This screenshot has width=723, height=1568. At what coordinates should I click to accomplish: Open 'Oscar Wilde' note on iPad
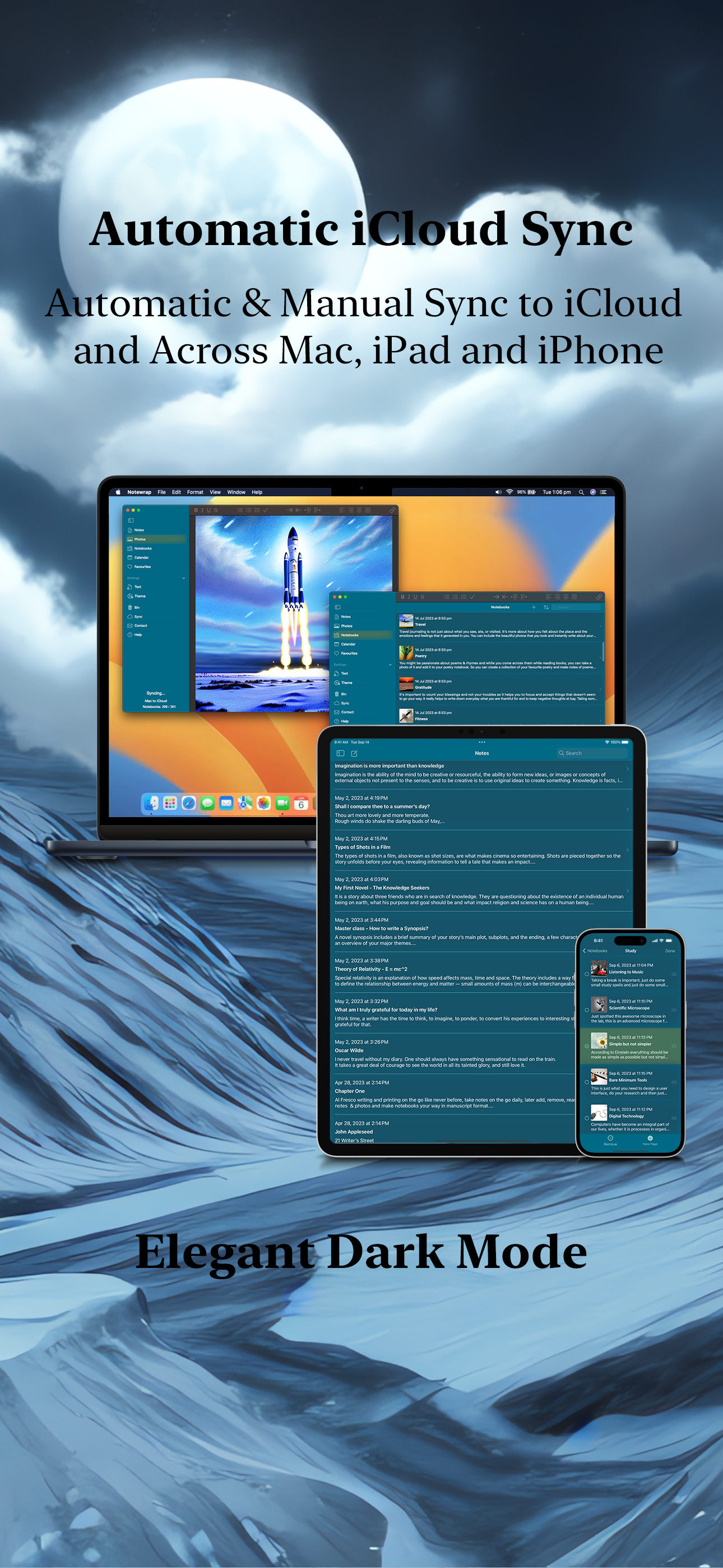pyautogui.click(x=454, y=1053)
